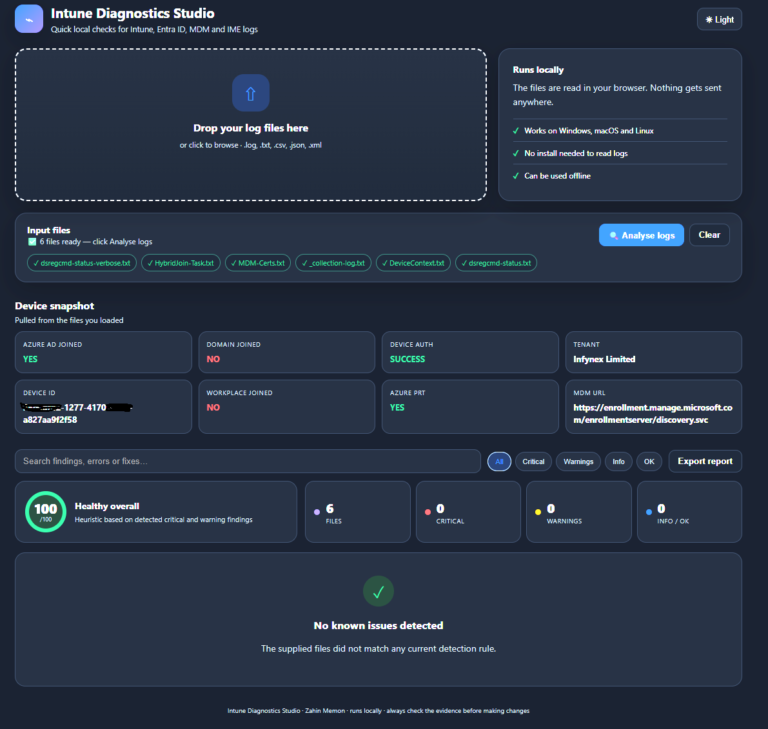
Task: Export the diagnostics report
Action: tap(705, 461)
